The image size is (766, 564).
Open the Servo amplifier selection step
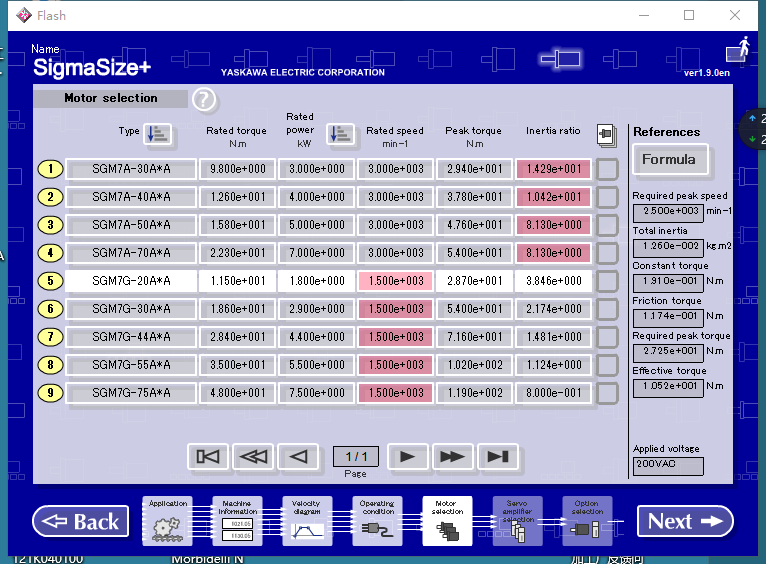click(x=517, y=521)
